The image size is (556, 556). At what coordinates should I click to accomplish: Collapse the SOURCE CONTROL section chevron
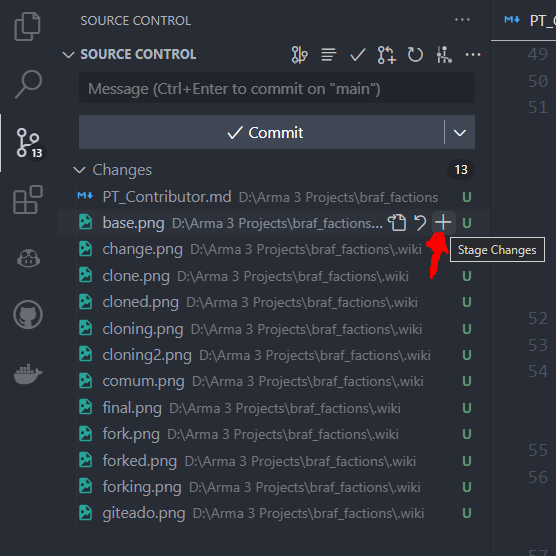(68, 55)
